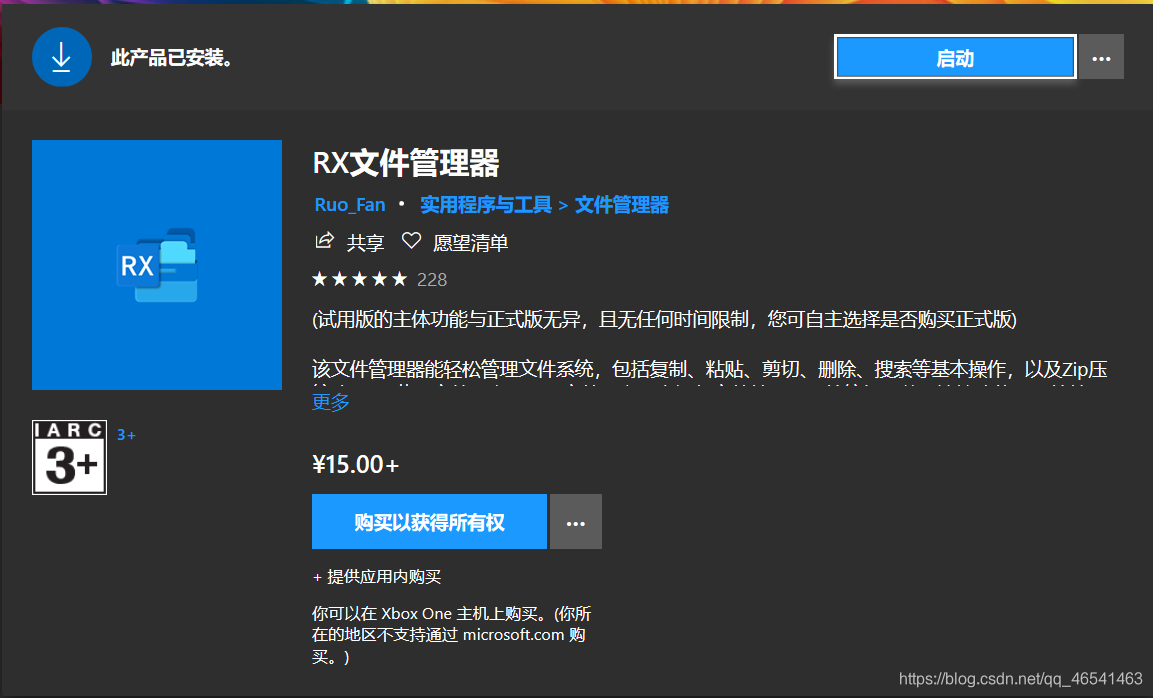Viewport: 1153px width, 698px height.
Task: Click the 3+ age rating link
Action: point(126,434)
